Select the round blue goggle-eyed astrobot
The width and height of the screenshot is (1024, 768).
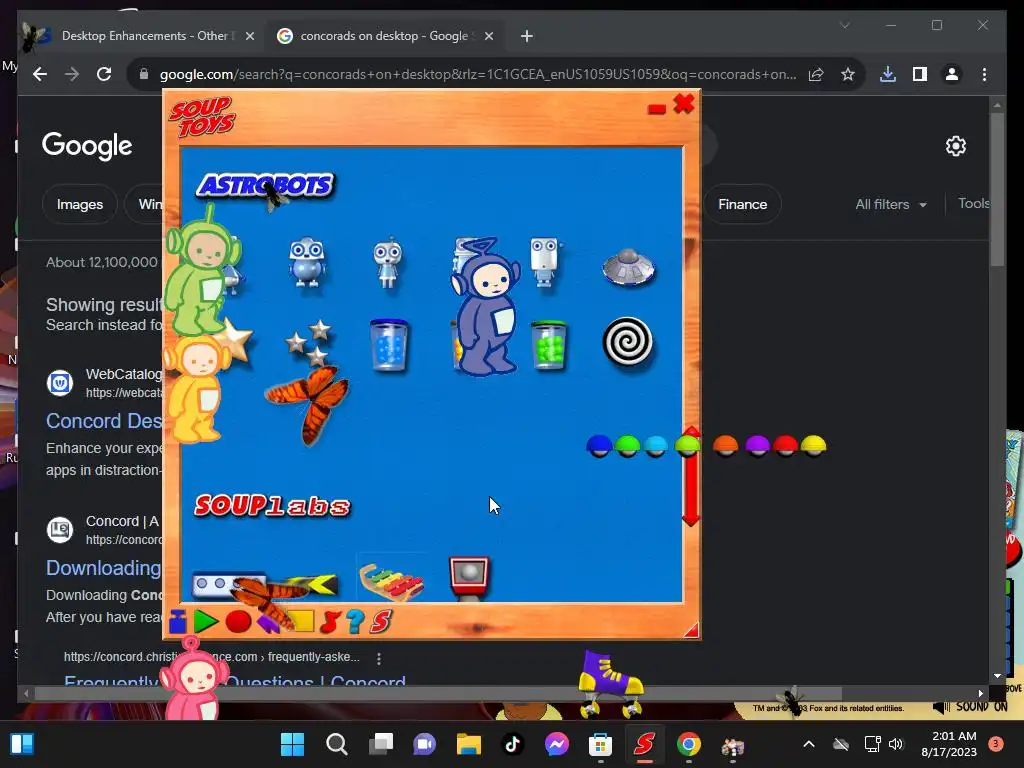click(x=306, y=263)
